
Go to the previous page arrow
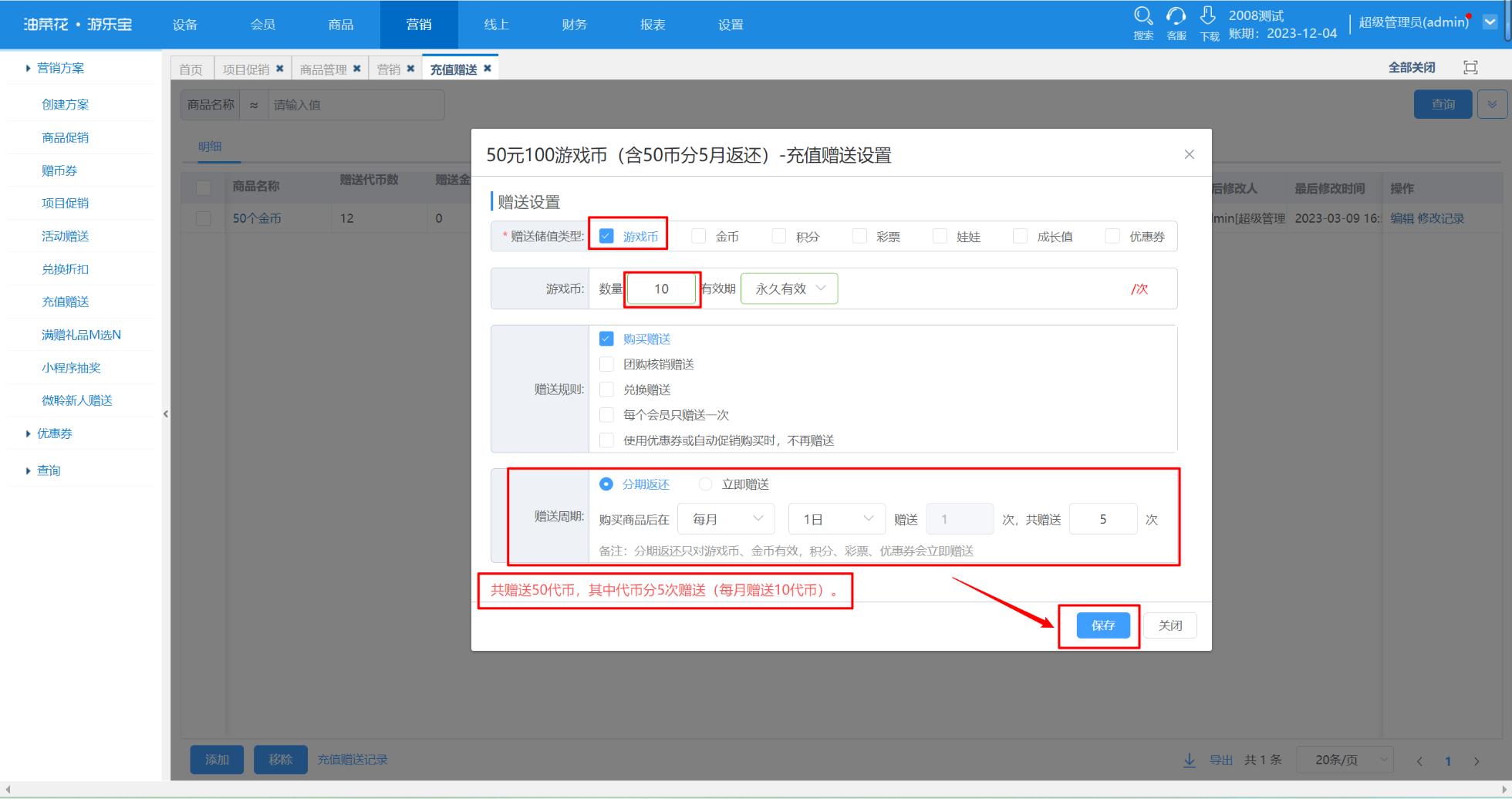coord(1419,761)
